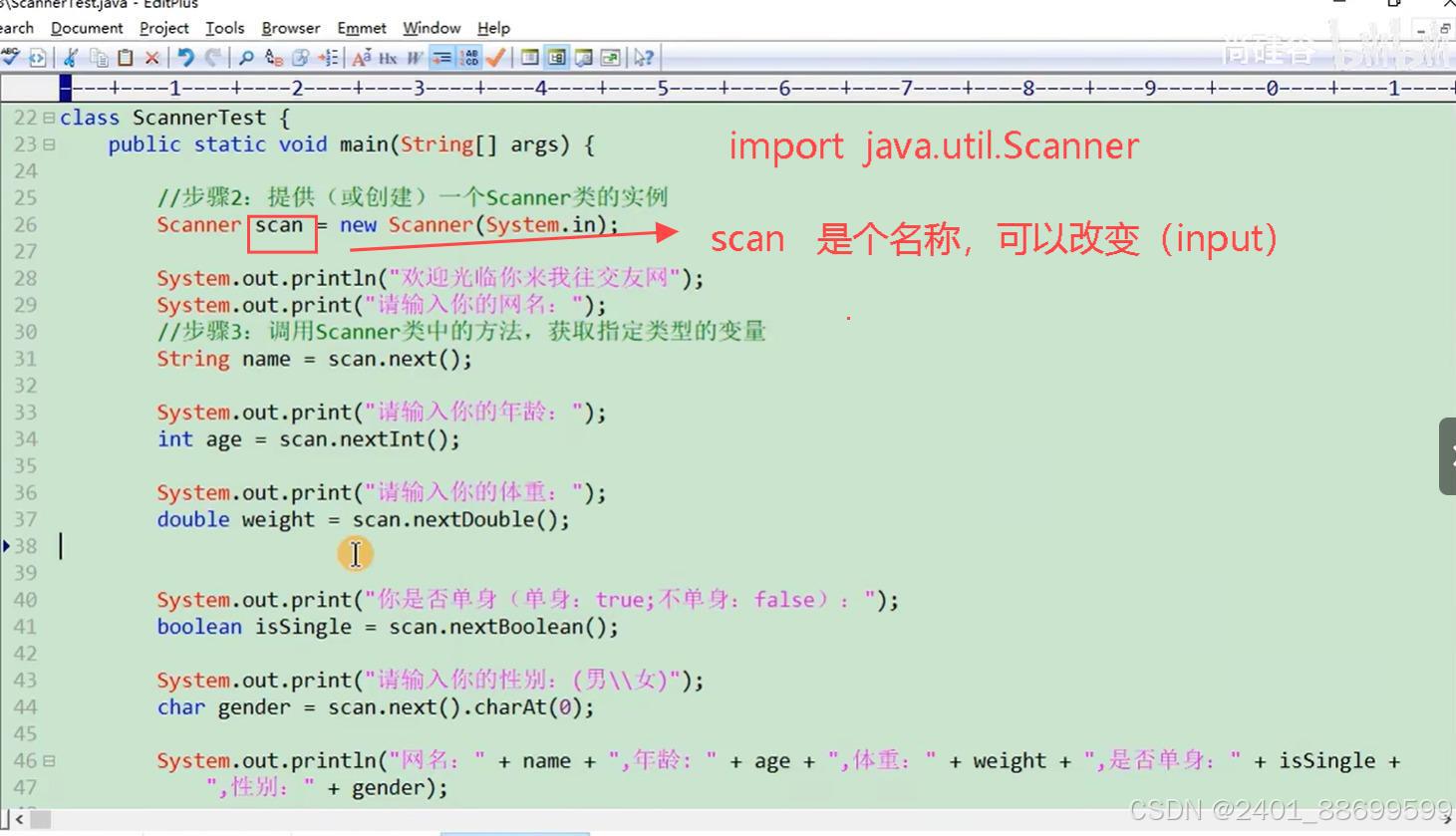Click the full screen window icon
1456x836 pixels.
[610, 58]
